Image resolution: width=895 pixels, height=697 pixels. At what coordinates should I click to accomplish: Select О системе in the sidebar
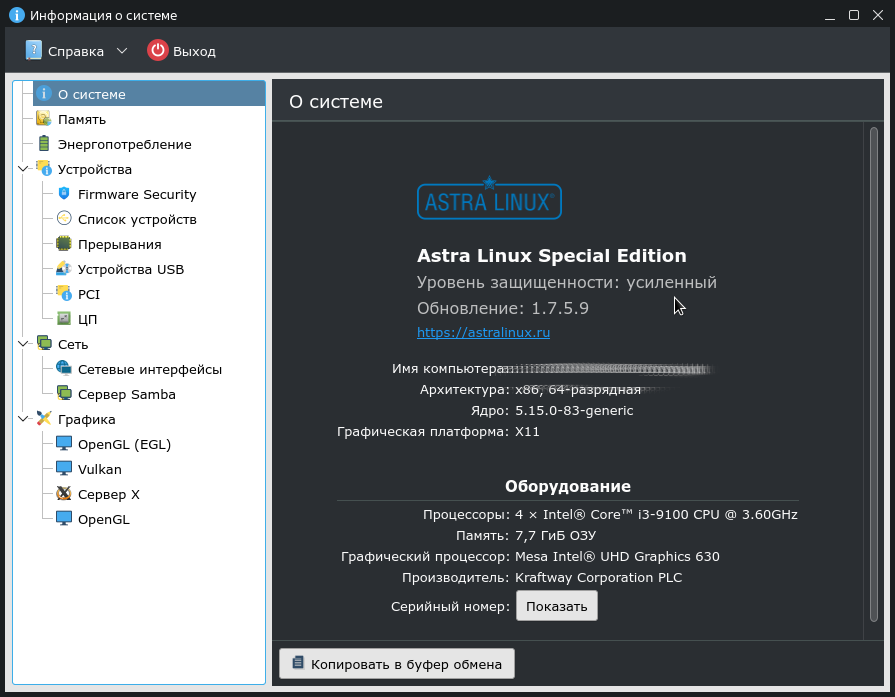[x=150, y=94]
